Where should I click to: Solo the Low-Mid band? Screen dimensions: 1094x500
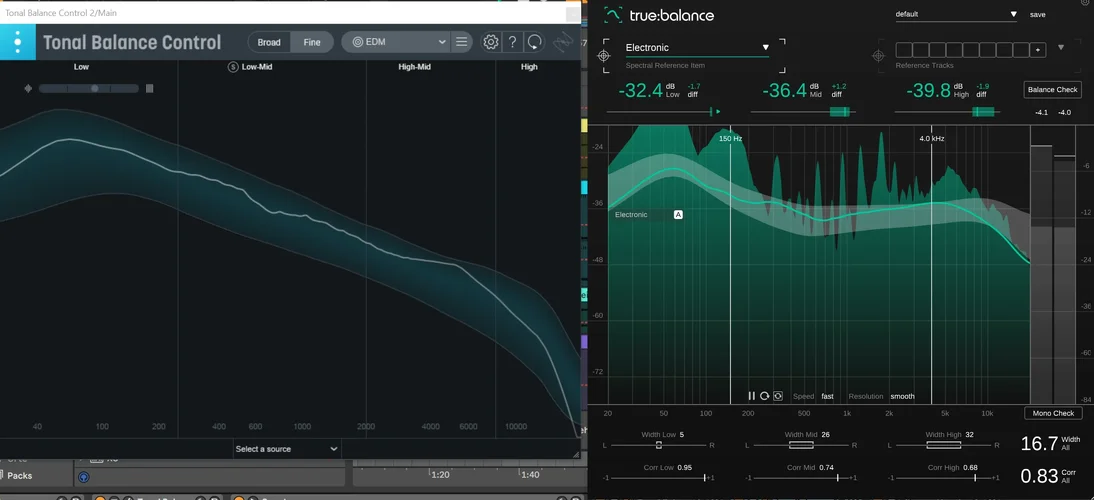tap(233, 67)
